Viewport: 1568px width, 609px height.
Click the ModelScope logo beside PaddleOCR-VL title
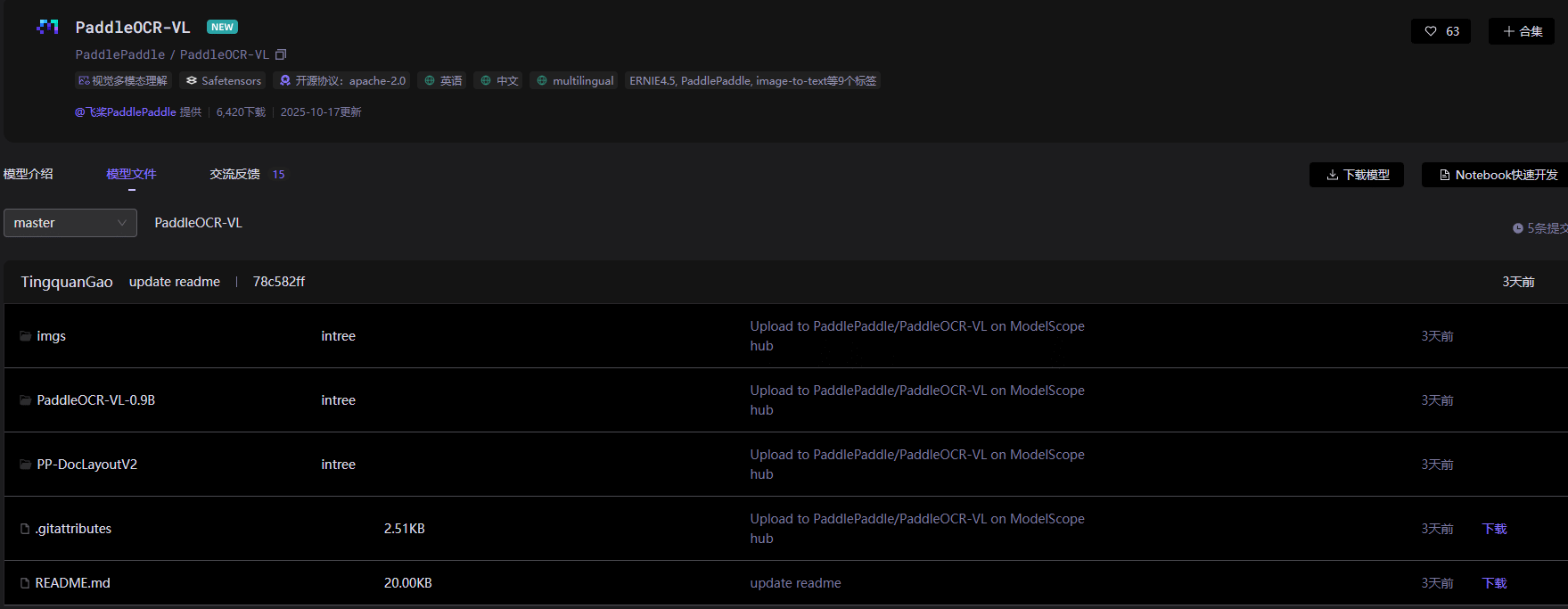(47, 27)
